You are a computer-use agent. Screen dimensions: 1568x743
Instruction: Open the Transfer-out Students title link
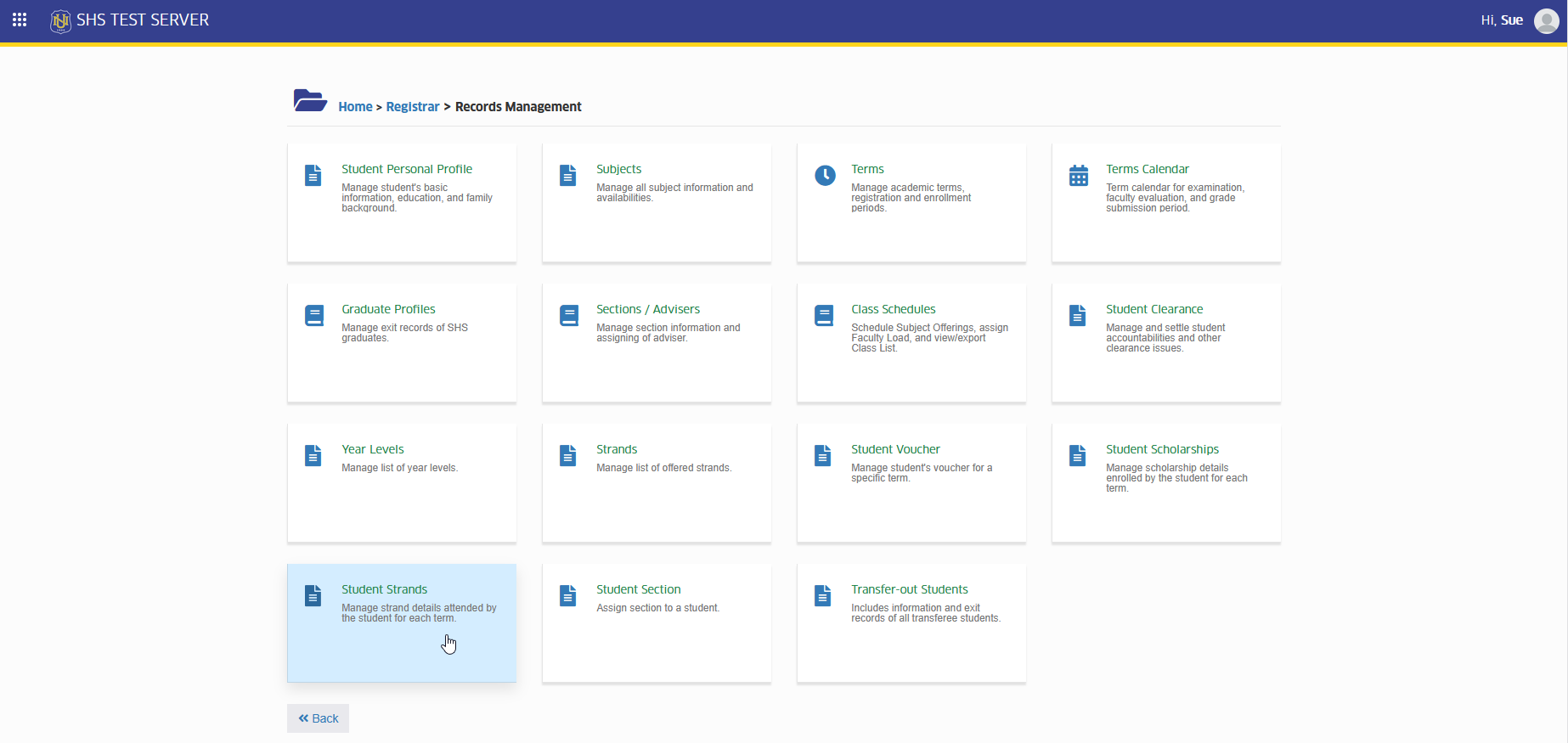click(910, 589)
